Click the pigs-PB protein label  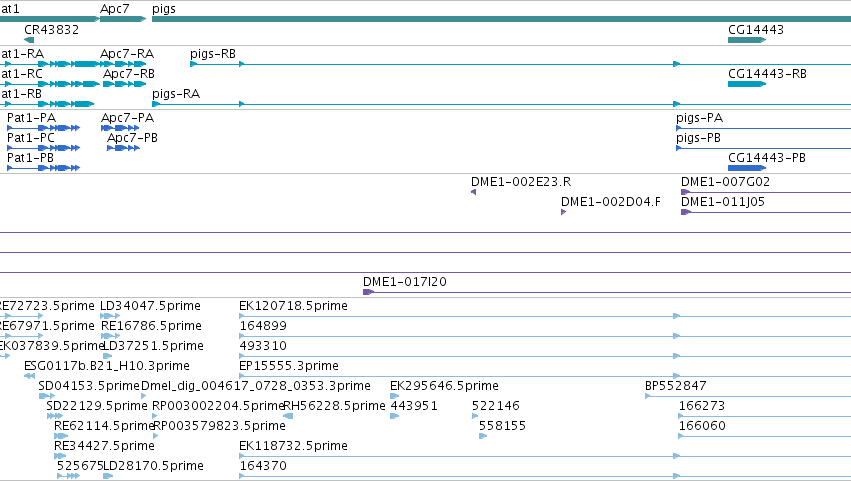698,138
